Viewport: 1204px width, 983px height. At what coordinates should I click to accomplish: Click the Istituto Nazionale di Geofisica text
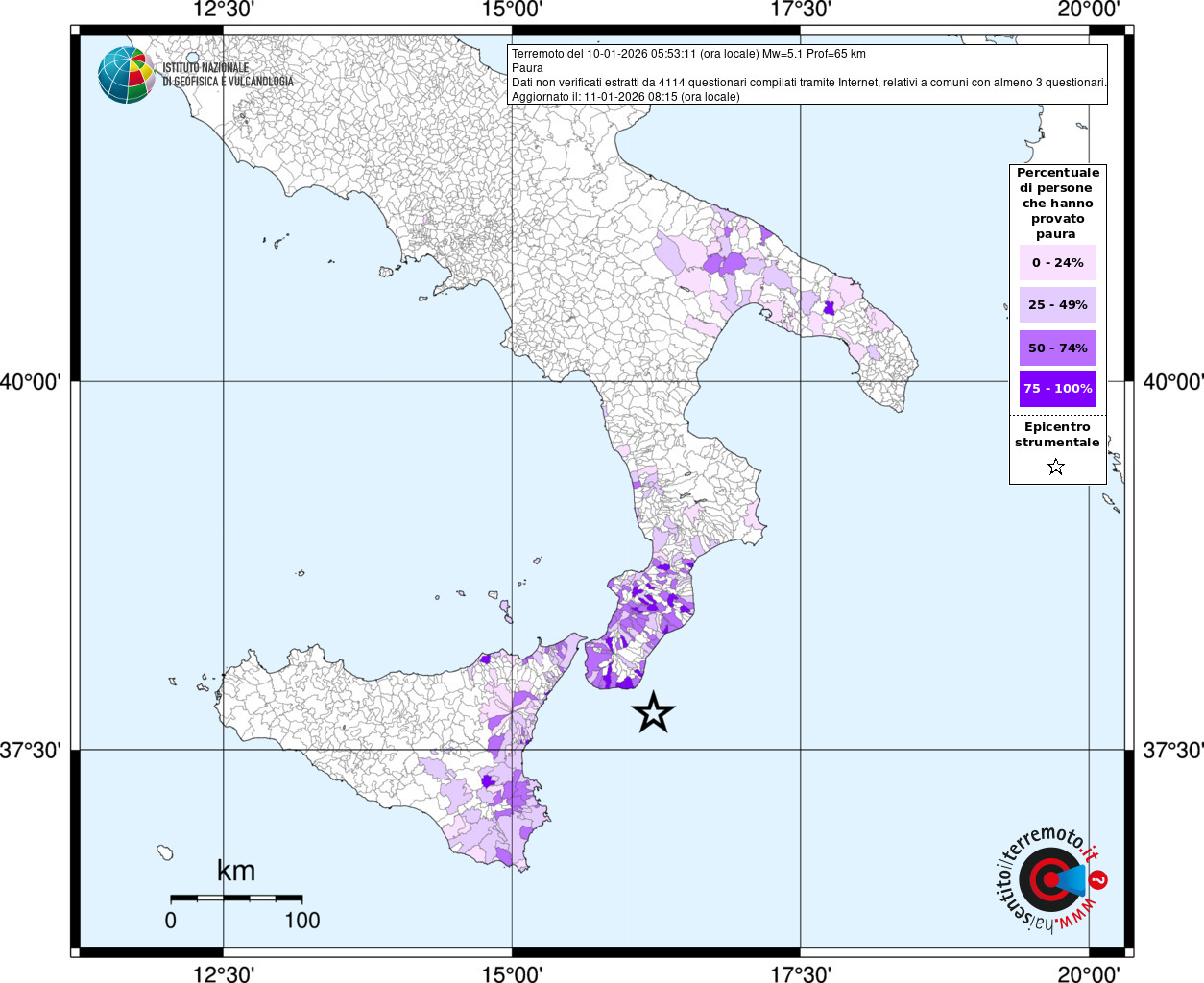click(228, 75)
